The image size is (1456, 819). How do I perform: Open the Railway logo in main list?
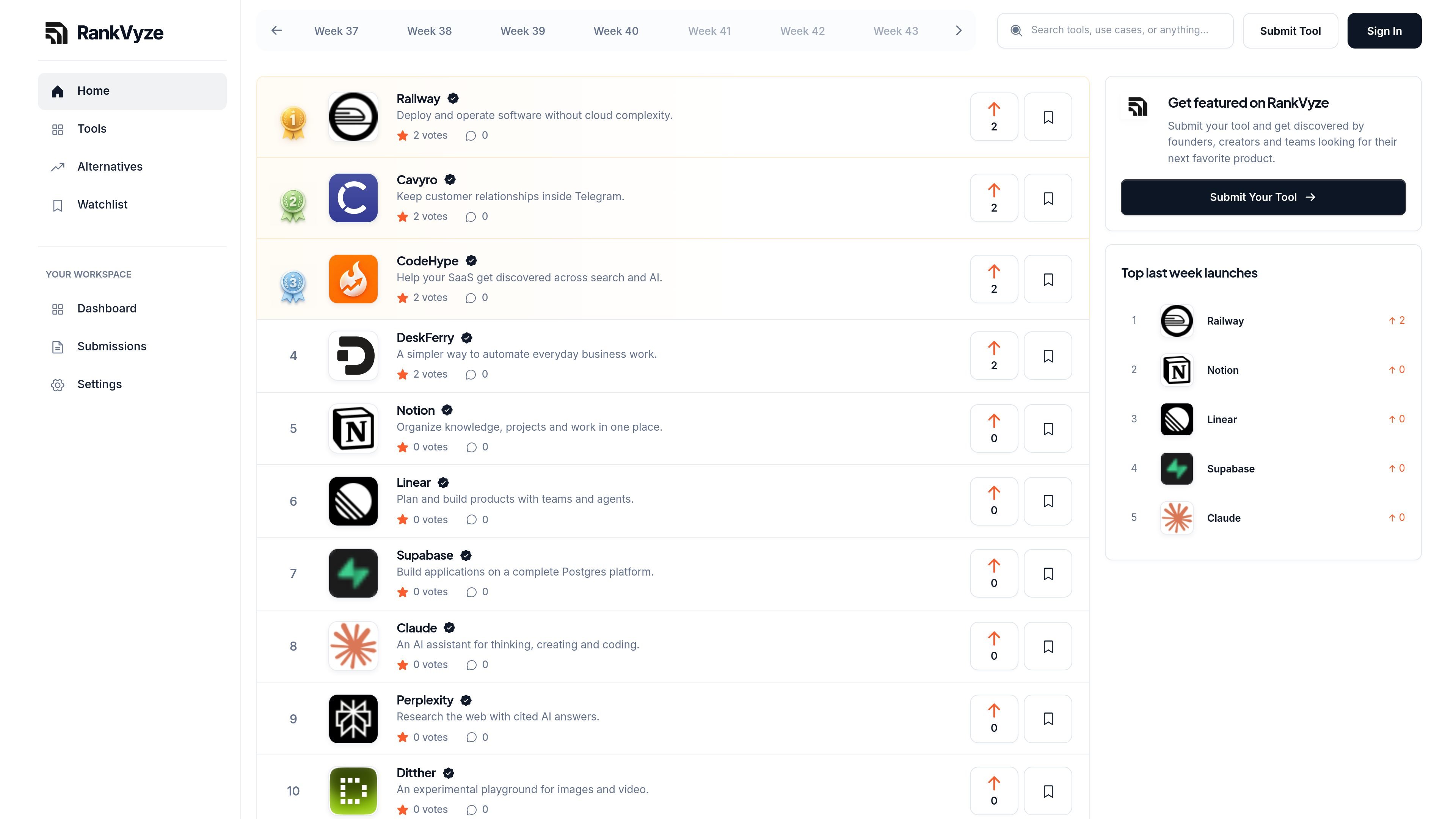(353, 117)
